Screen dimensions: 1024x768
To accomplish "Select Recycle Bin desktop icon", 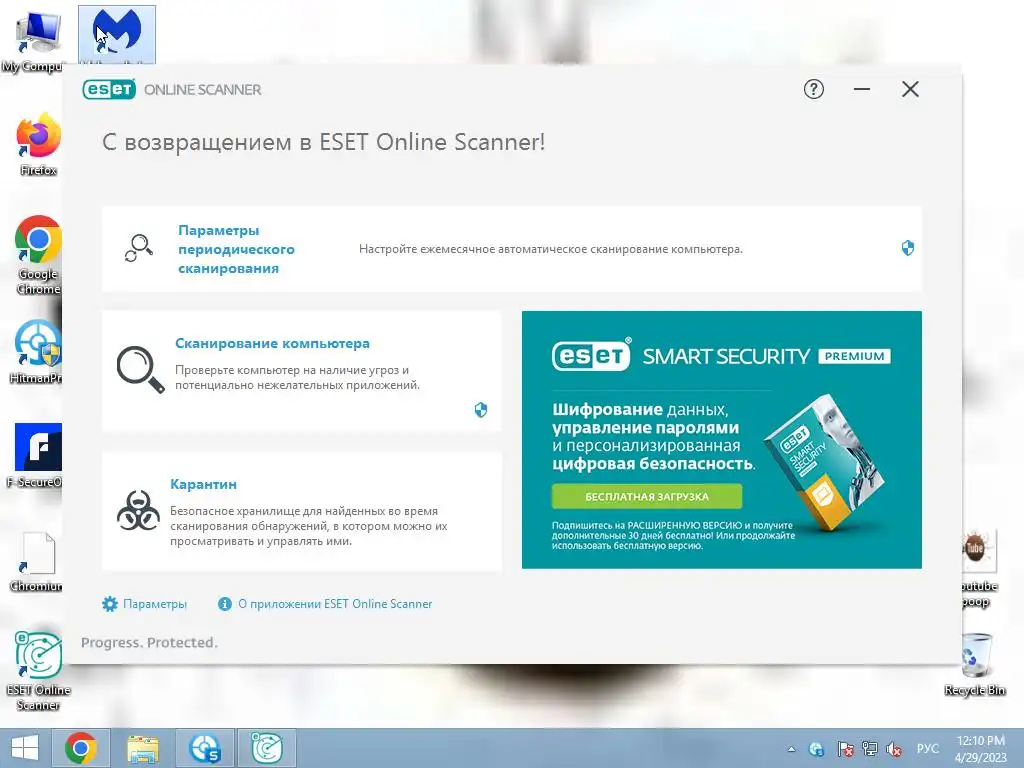I will tap(975, 664).
